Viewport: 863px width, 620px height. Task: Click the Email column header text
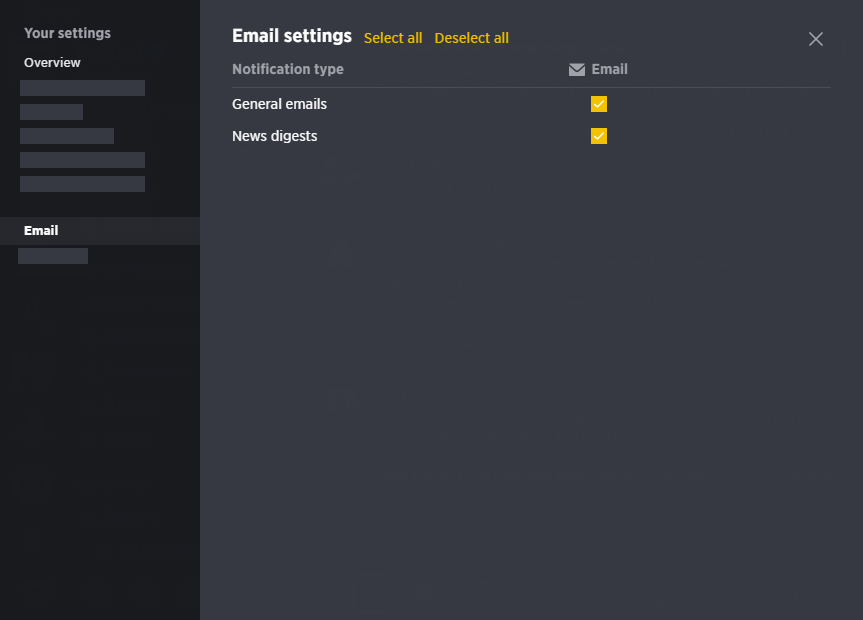(x=609, y=69)
